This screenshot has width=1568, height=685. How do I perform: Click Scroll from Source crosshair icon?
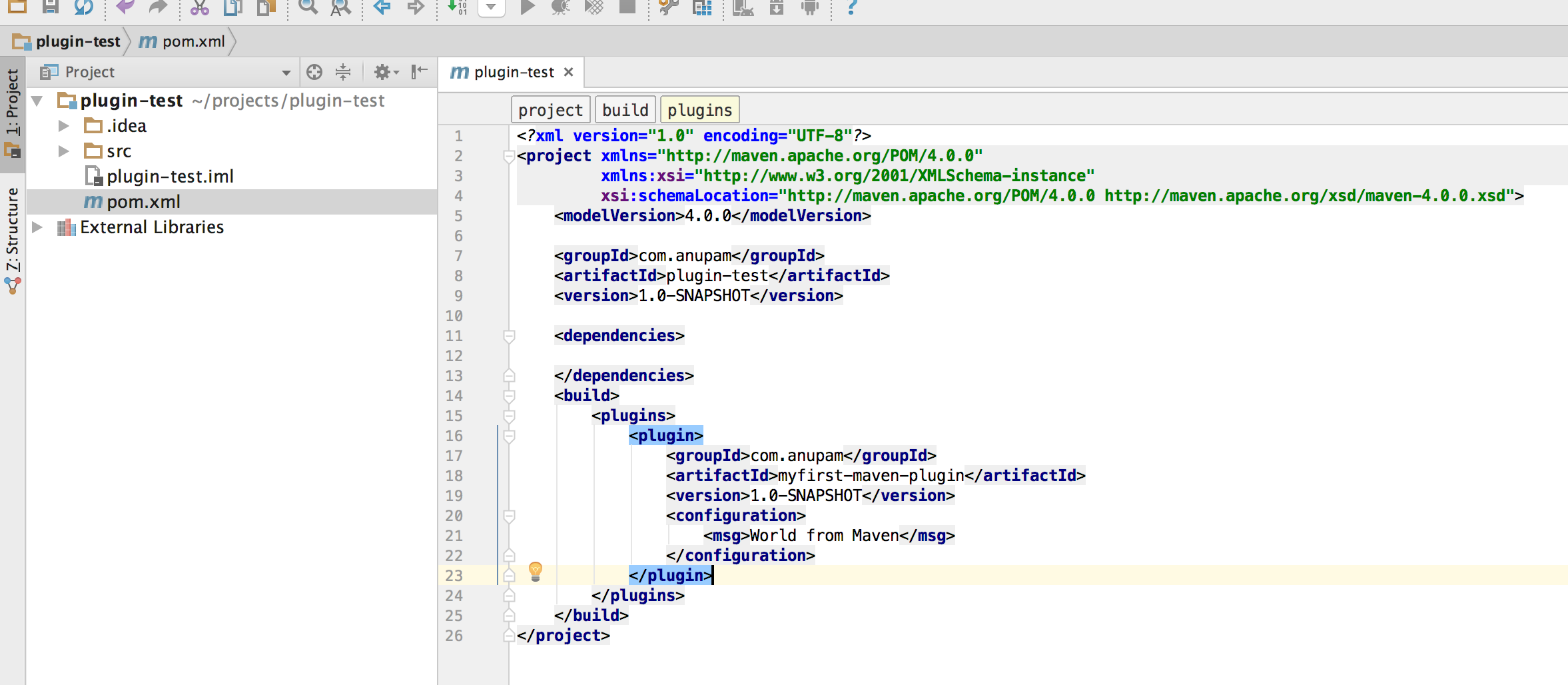pos(314,72)
